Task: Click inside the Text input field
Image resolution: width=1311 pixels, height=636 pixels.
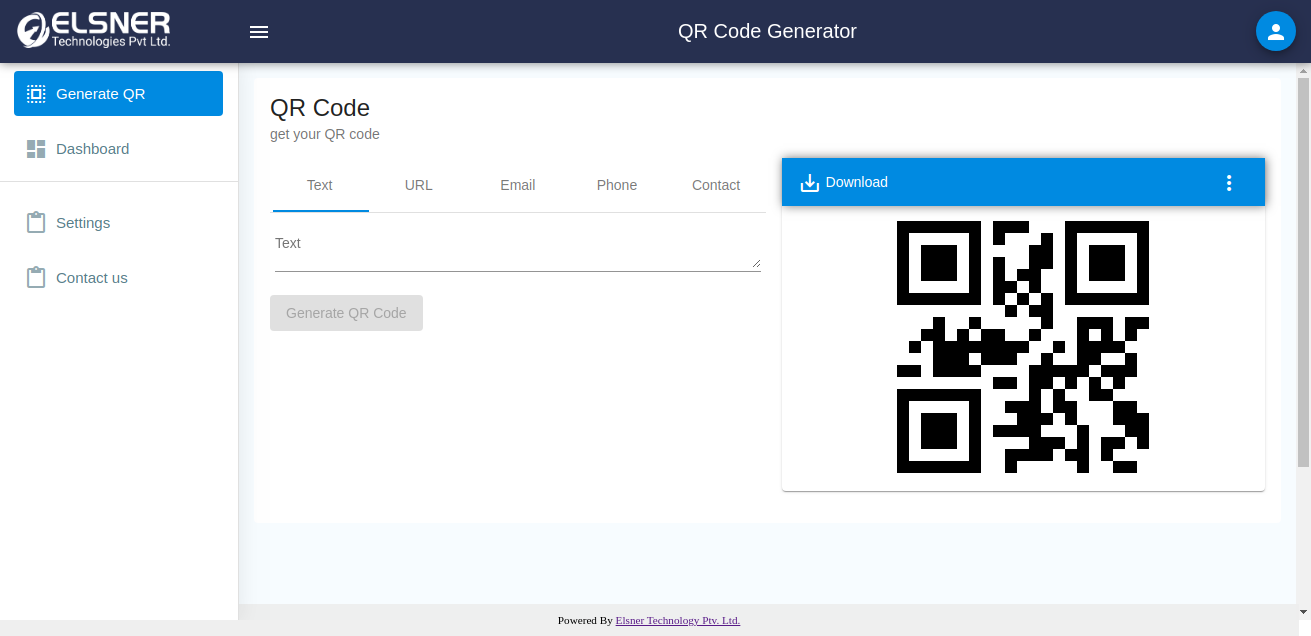Action: click(x=516, y=255)
